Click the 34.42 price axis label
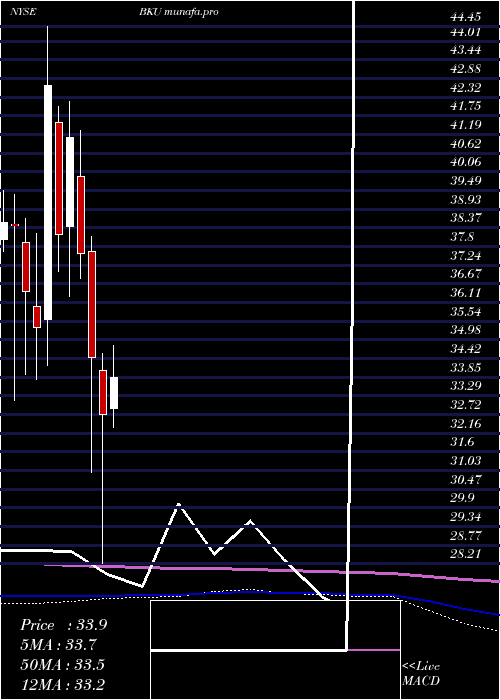Image resolution: width=500 pixels, height=700 pixels. pos(466,348)
